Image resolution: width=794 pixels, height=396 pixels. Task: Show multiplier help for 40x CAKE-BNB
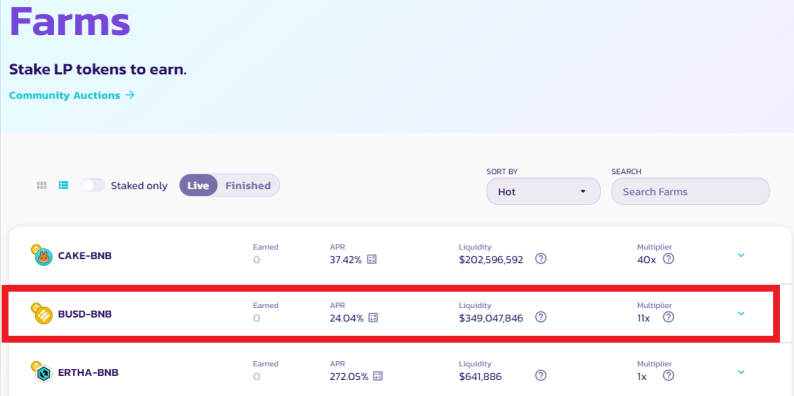click(x=668, y=259)
